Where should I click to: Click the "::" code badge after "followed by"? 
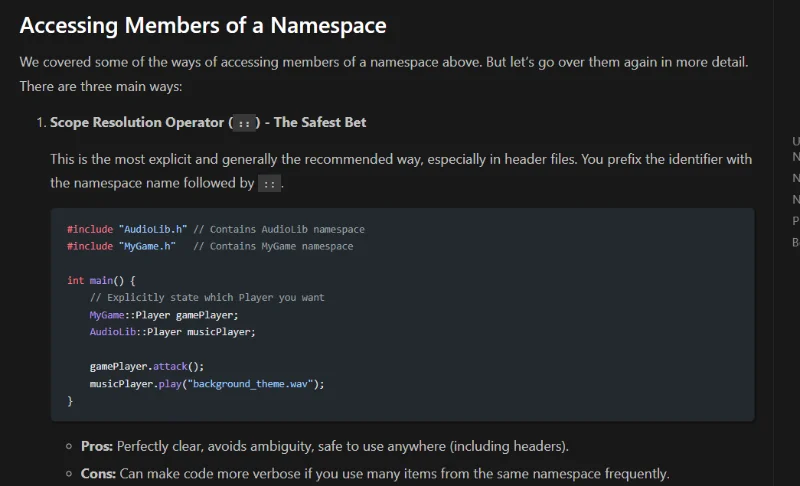coord(269,183)
